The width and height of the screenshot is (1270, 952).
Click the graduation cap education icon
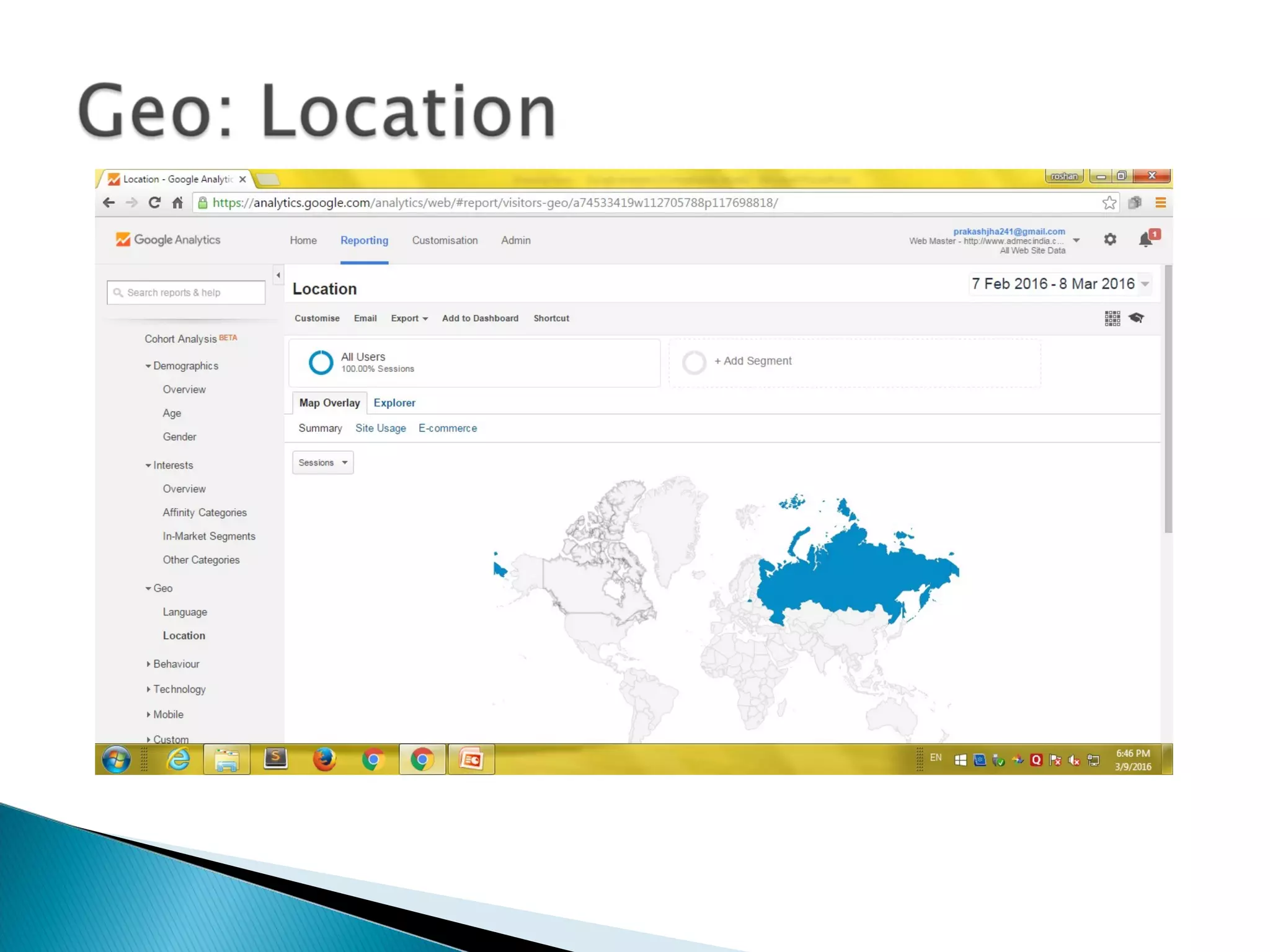pyautogui.click(x=1136, y=318)
